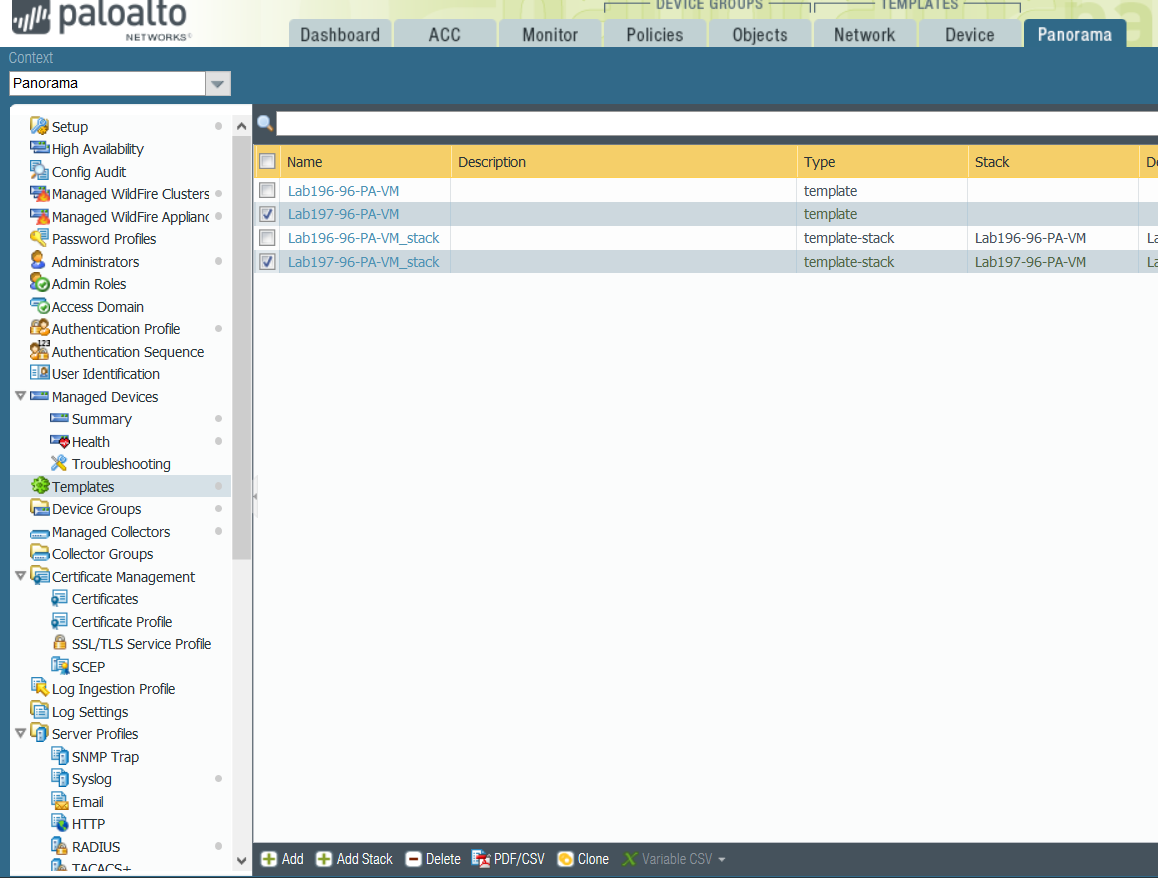The height and width of the screenshot is (878, 1158).
Task: Switch to the Dashboard tab
Action: pos(340,34)
